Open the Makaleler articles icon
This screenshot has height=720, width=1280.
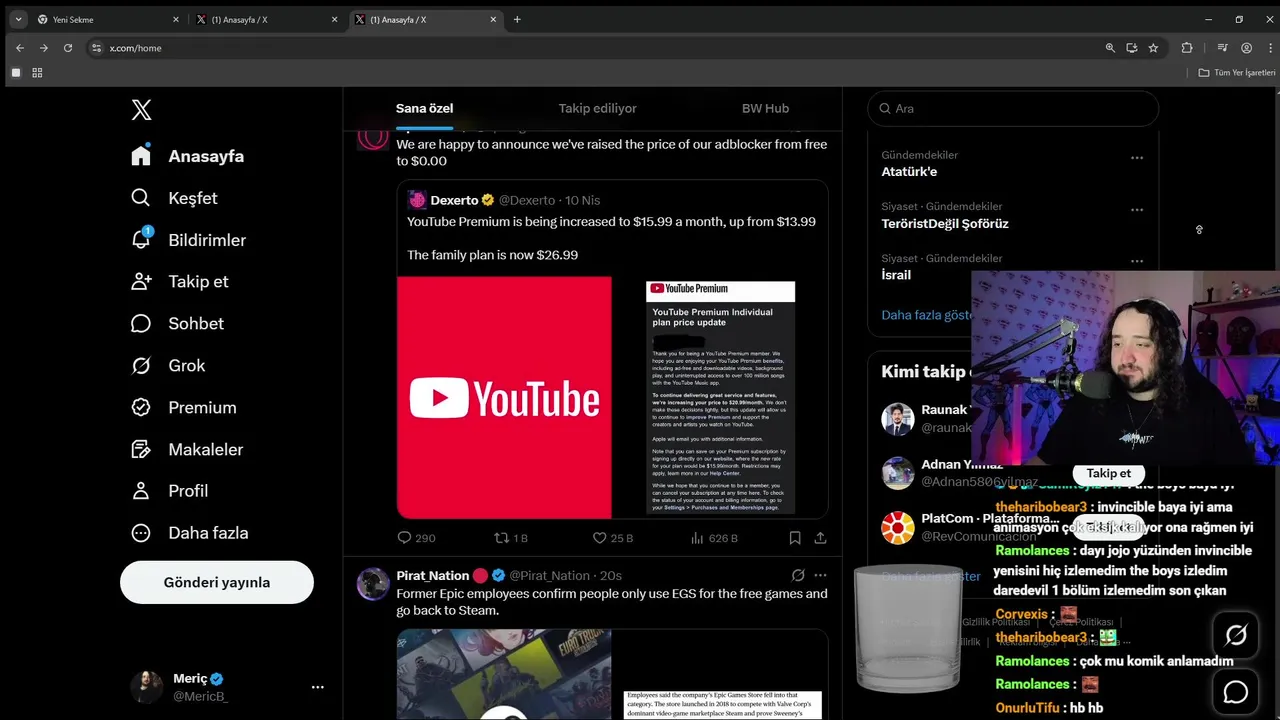tap(141, 449)
